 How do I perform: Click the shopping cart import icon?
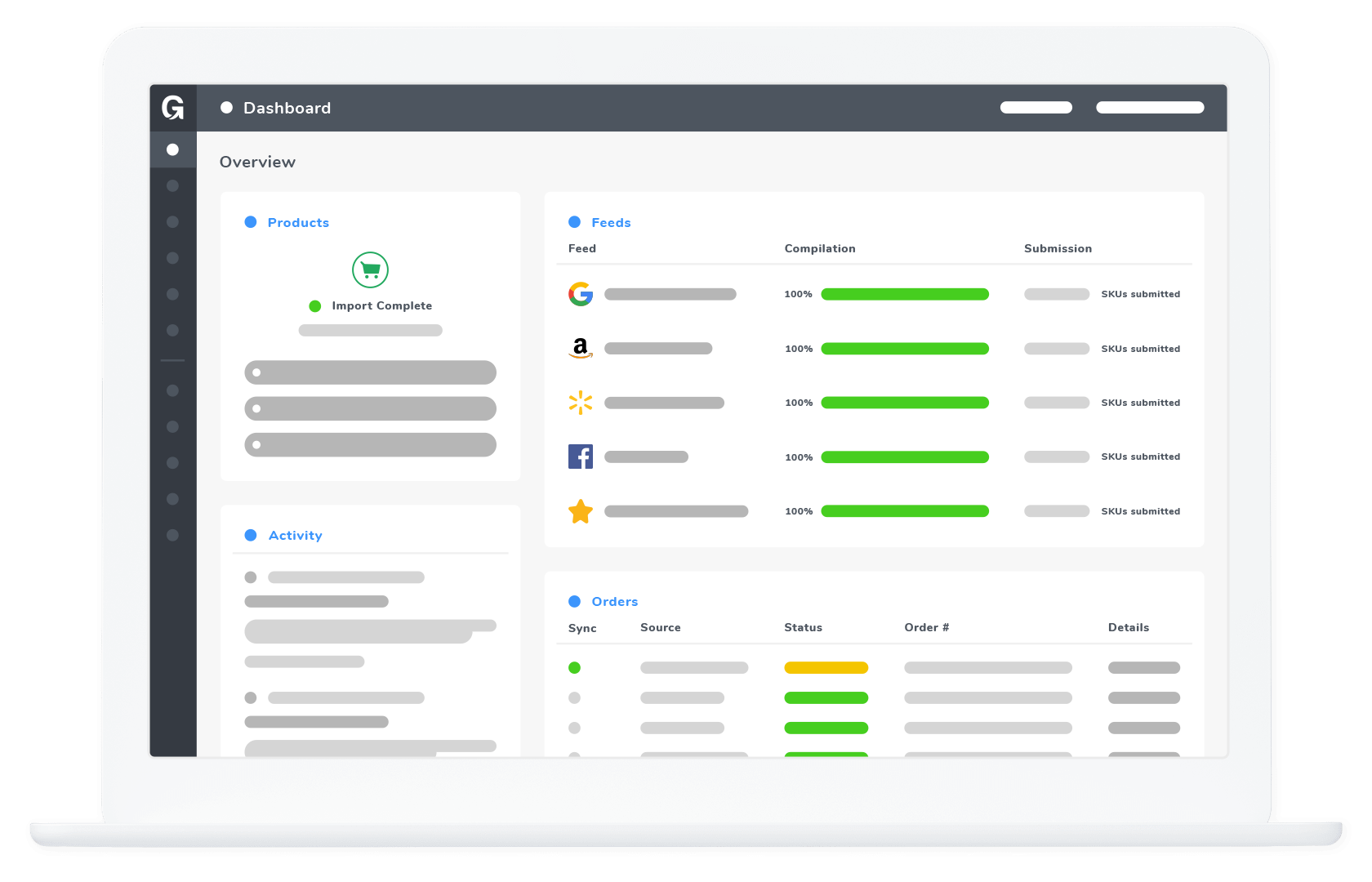(370, 269)
